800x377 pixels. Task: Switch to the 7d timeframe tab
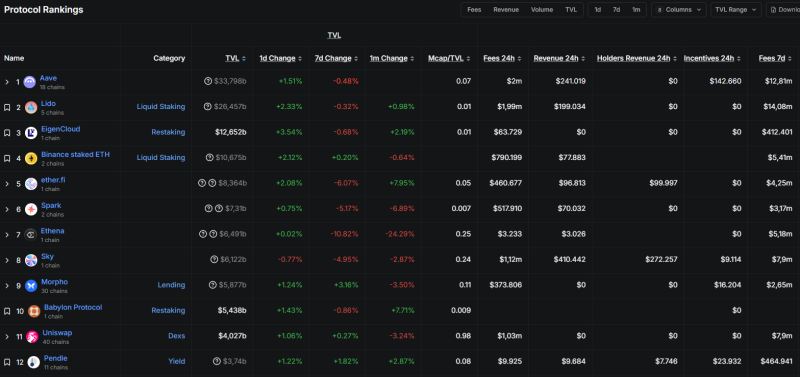point(616,10)
